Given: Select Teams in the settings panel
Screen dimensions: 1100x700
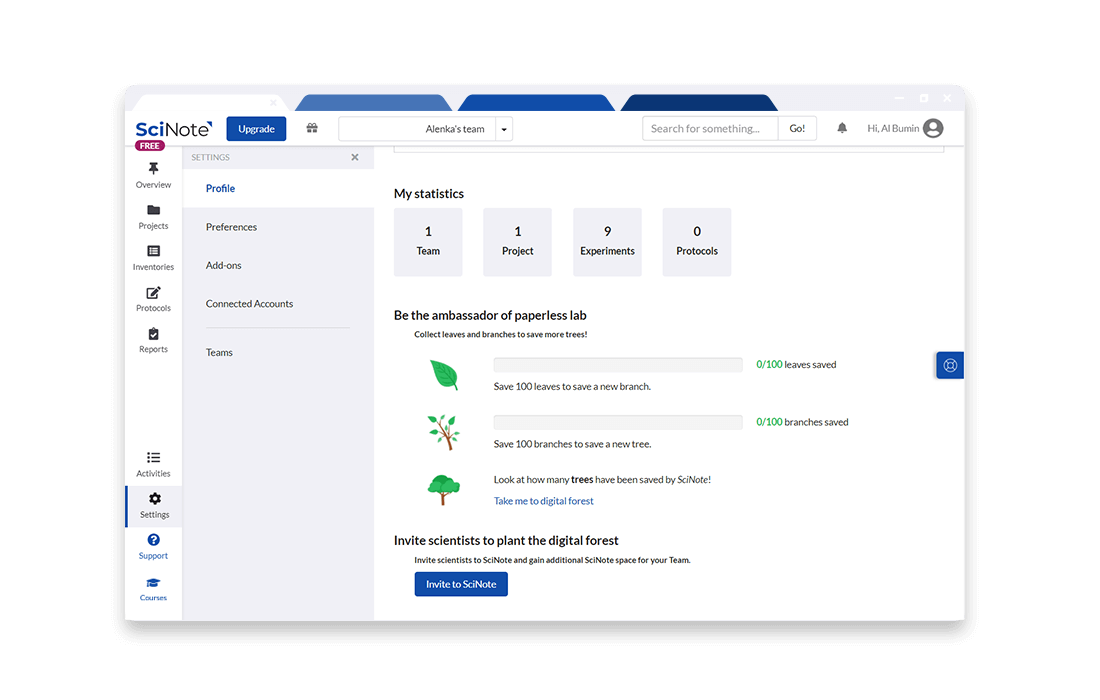Looking at the screenshot, I should click(219, 351).
